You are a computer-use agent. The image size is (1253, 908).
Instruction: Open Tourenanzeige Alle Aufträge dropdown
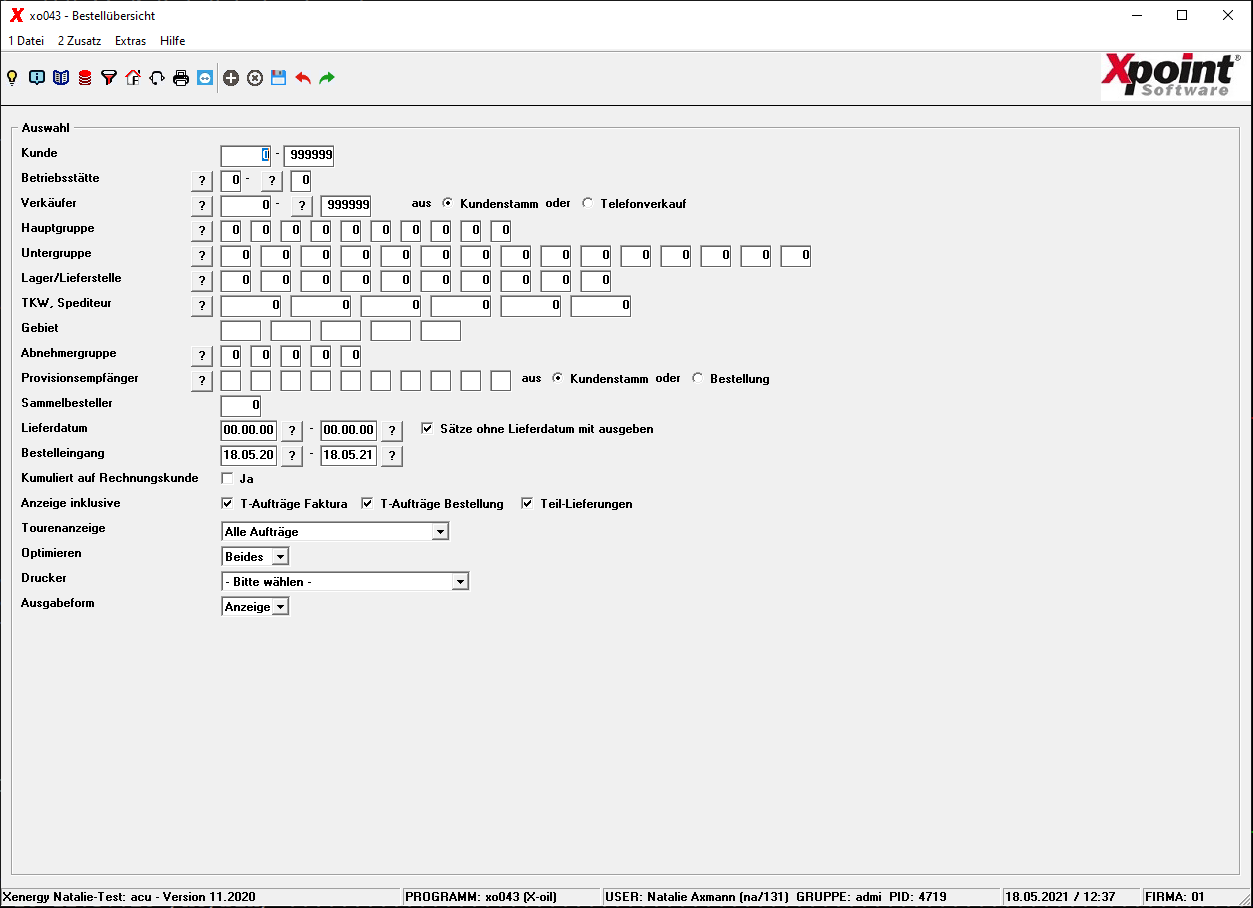[x=335, y=531]
